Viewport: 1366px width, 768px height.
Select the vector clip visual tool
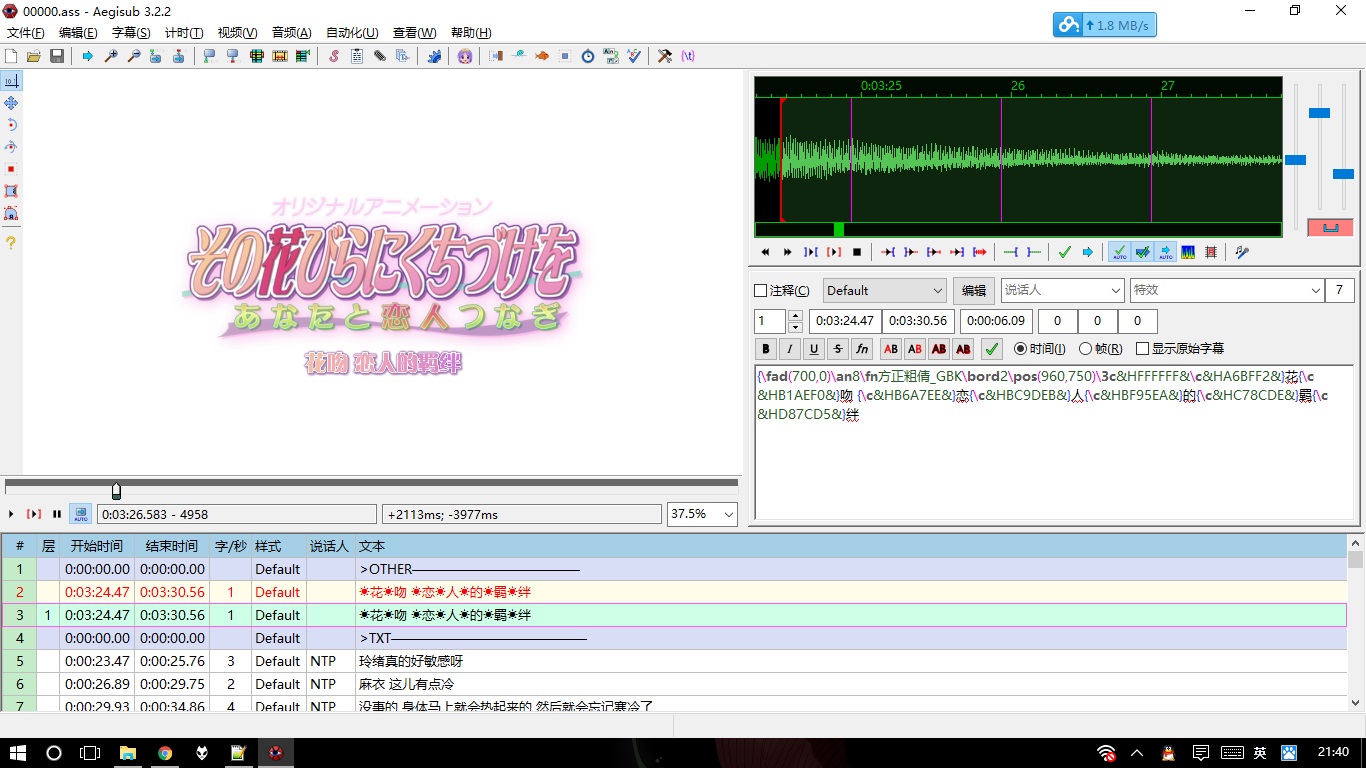11,213
